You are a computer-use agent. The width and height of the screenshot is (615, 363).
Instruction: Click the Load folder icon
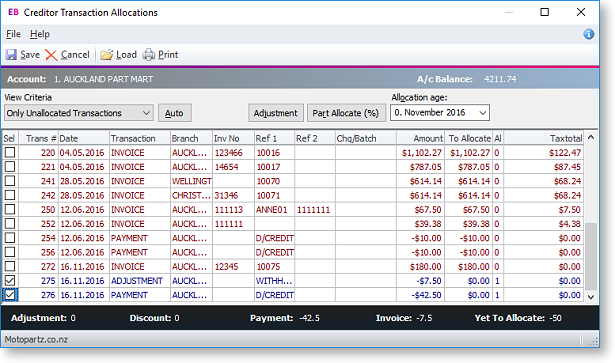point(106,55)
